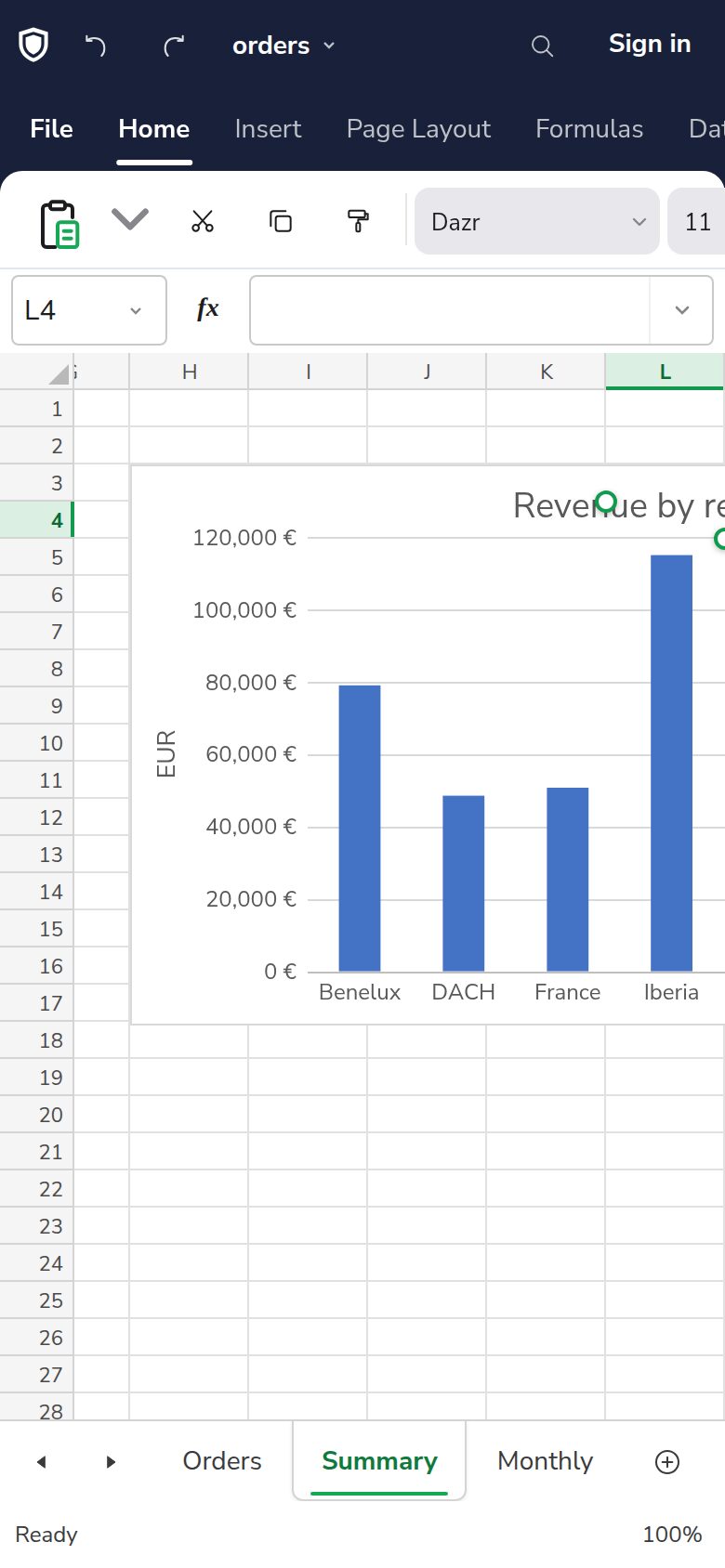Open the File menu

click(51, 129)
